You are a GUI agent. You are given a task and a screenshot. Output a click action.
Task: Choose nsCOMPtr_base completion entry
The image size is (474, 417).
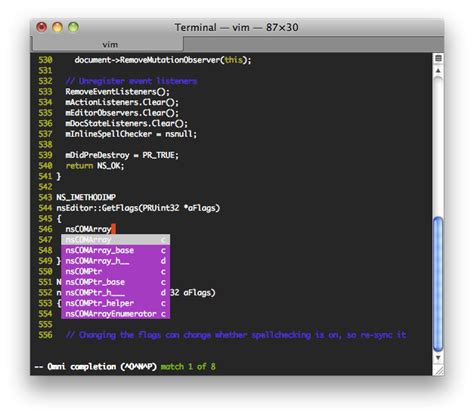[x=115, y=282]
